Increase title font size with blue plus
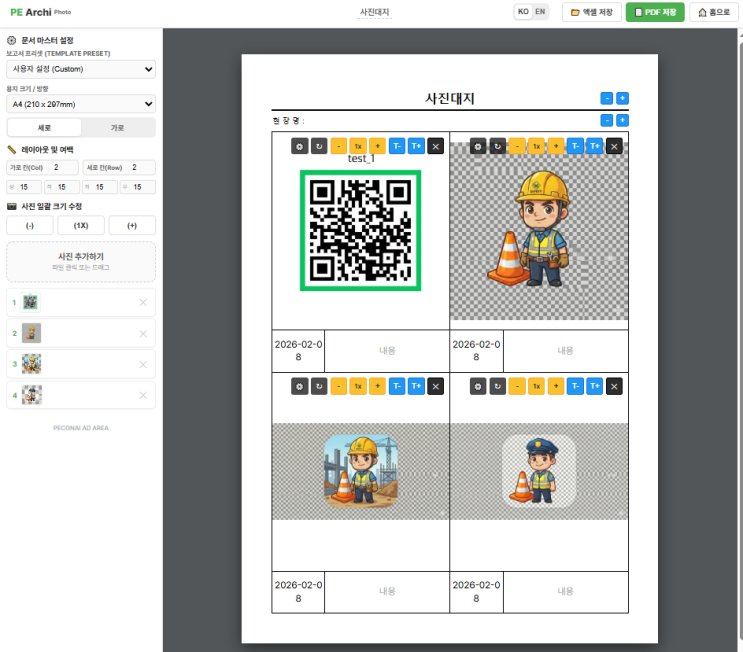Image resolution: width=743 pixels, height=652 pixels. (622, 98)
